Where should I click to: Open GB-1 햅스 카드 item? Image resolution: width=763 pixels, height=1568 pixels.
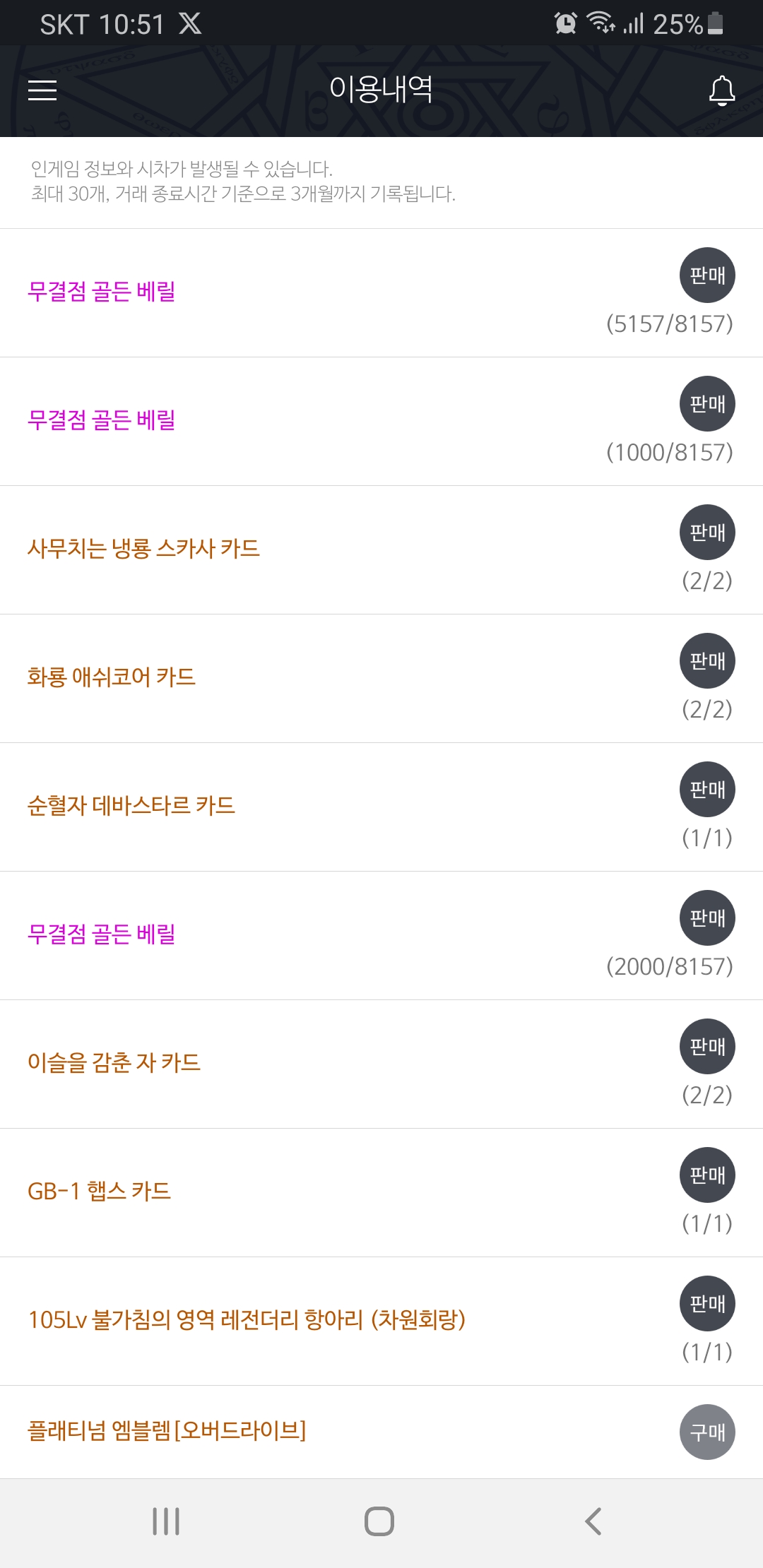click(100, 1192)
